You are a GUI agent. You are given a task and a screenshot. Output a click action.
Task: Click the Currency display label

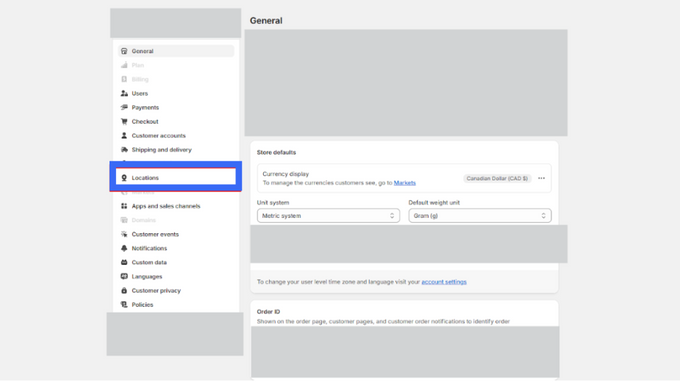[286, 174]
